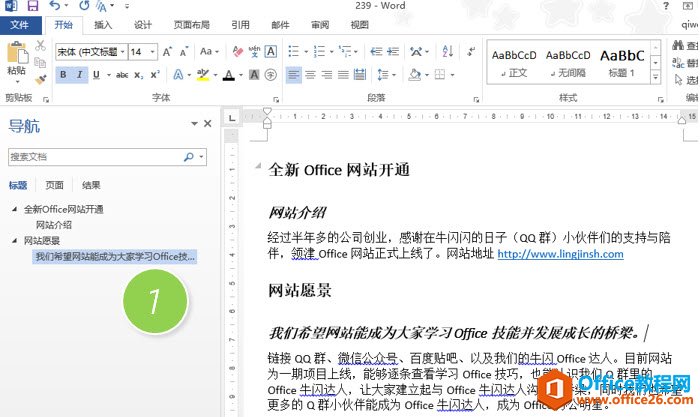
Task: Click the search magnifier in navigation pane
Action: click(x=189, y=157)
